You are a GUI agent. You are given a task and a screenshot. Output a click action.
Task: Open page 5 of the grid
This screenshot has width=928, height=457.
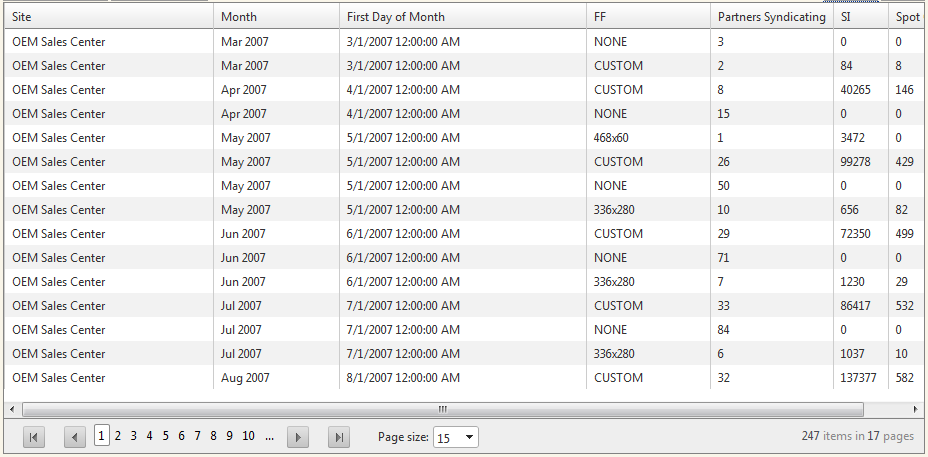(x=166, y=436)
